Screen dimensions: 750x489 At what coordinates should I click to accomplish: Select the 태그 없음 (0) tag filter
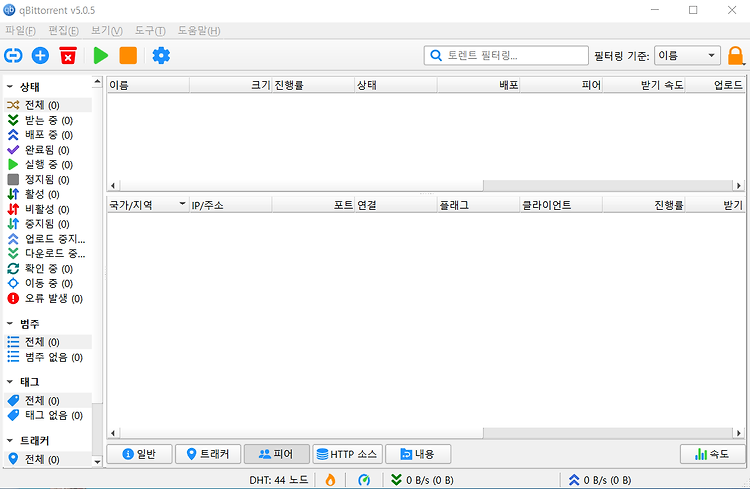coord(48,415)
